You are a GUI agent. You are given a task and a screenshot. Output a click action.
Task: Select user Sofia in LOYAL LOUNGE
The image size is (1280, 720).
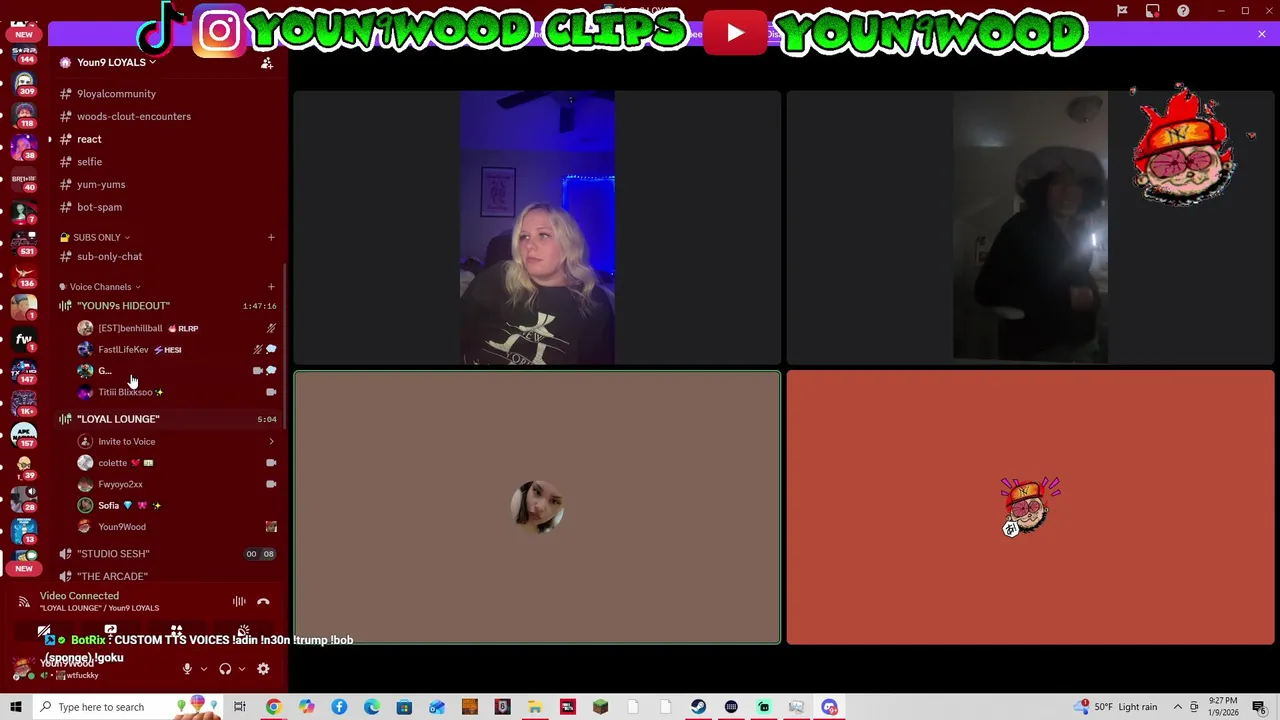tap(108, 505)
